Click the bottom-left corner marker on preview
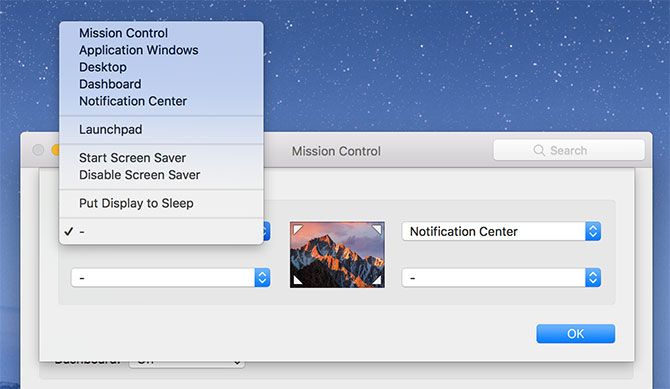 298,280
